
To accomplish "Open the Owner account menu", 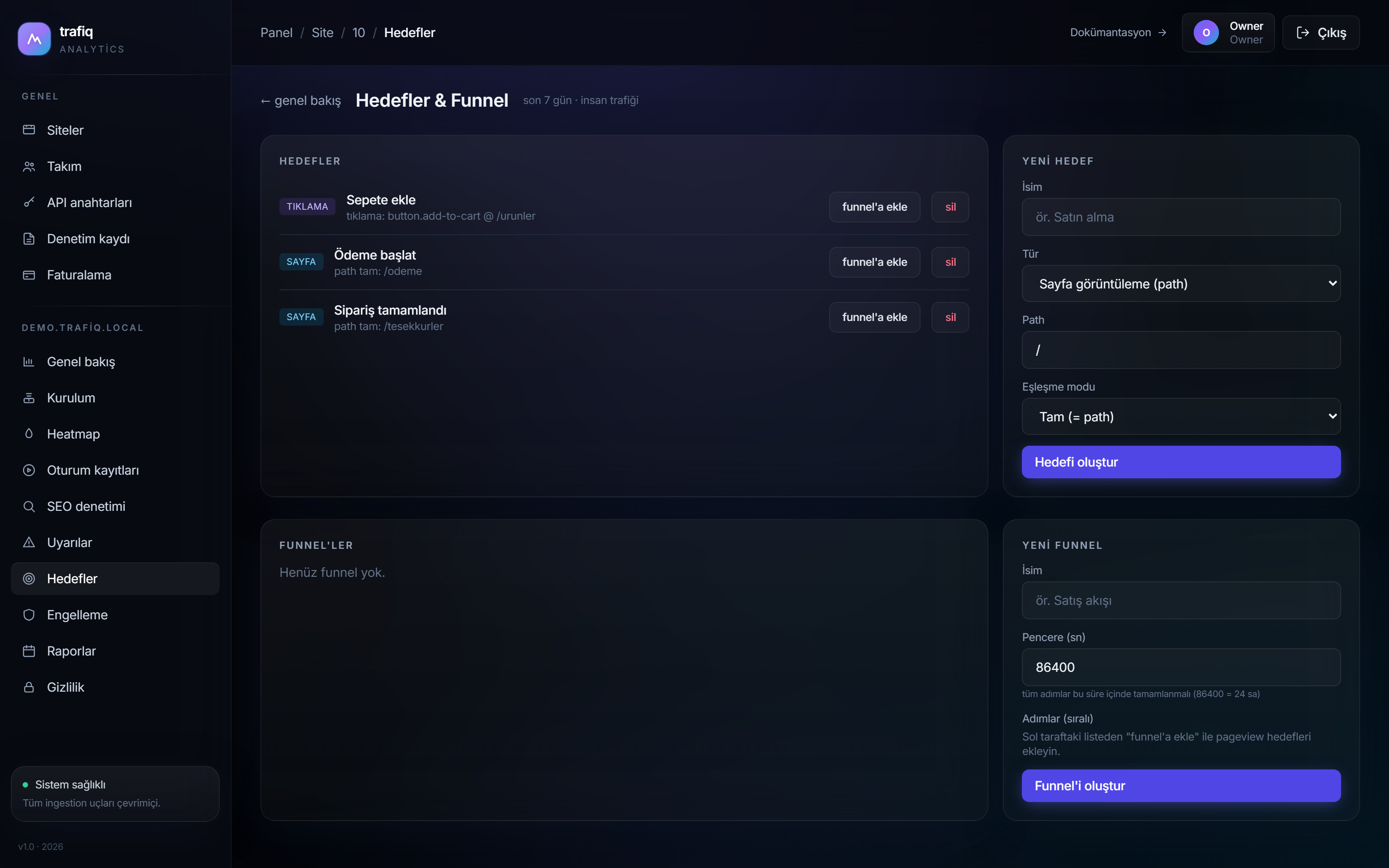I will pos(1228,33).
